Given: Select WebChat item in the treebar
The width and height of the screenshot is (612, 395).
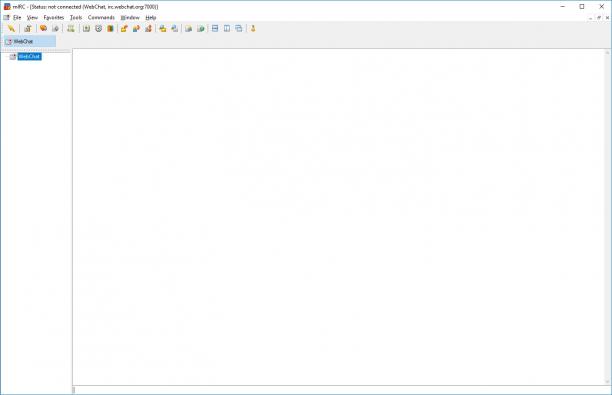Looking at the screenshot, I should coord(29,57).
